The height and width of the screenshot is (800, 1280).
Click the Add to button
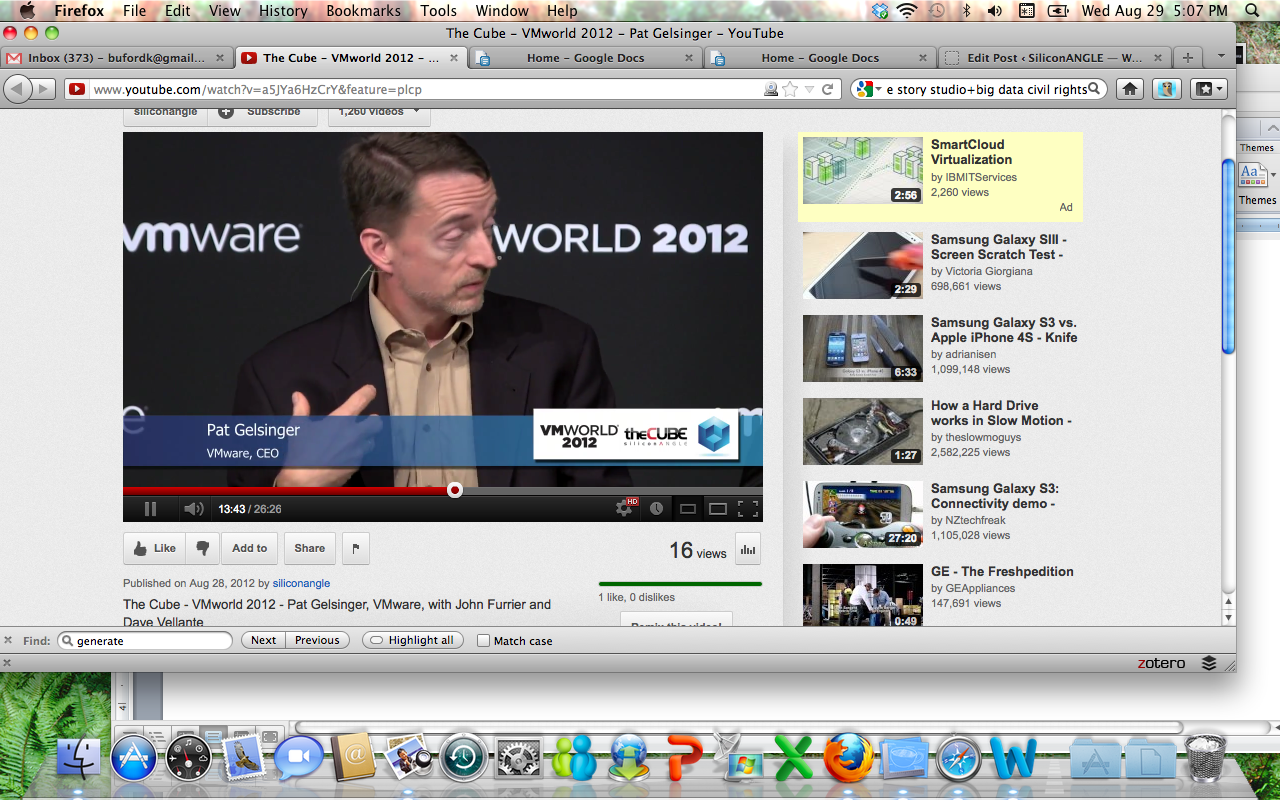point(249,548)
